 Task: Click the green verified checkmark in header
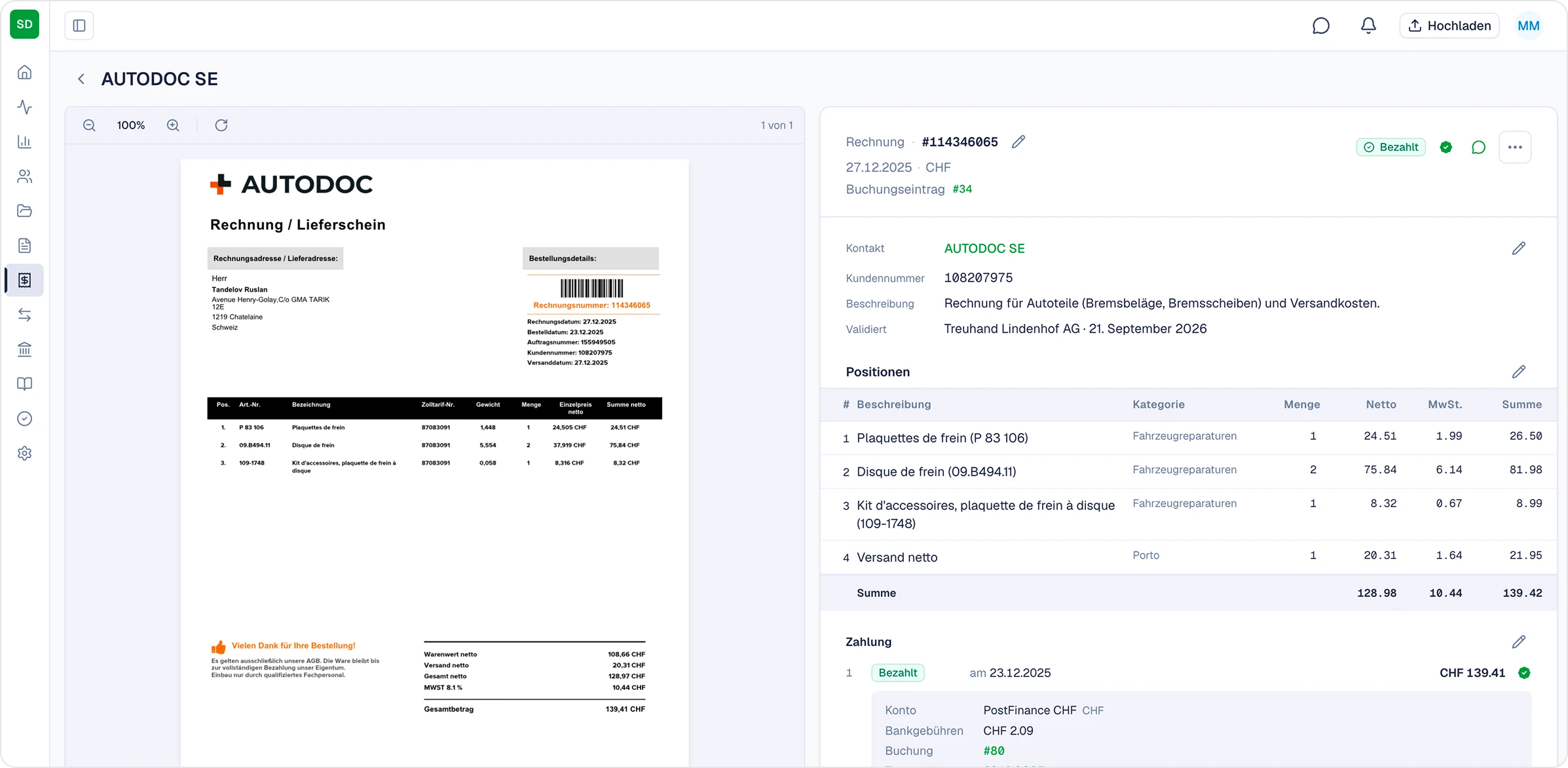(1446, 147)
